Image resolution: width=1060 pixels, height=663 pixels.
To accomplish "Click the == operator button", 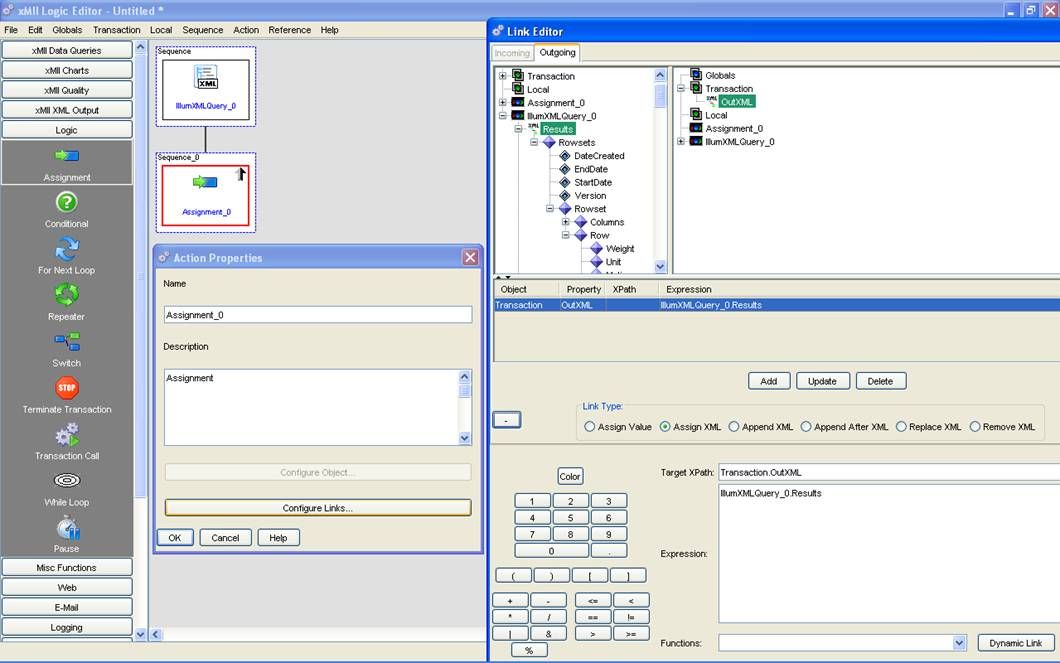I will [x=593, y=616].
